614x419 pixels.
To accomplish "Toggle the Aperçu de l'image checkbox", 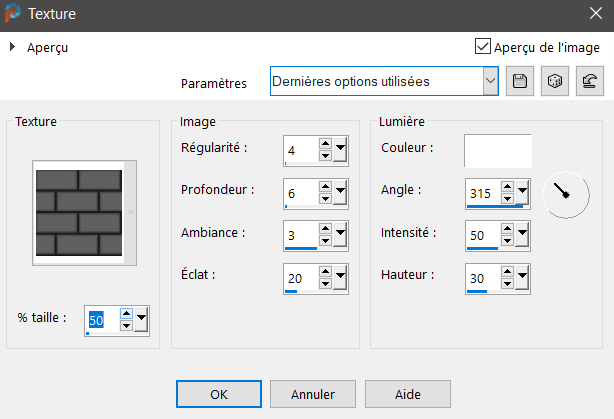I will point(483,47).
